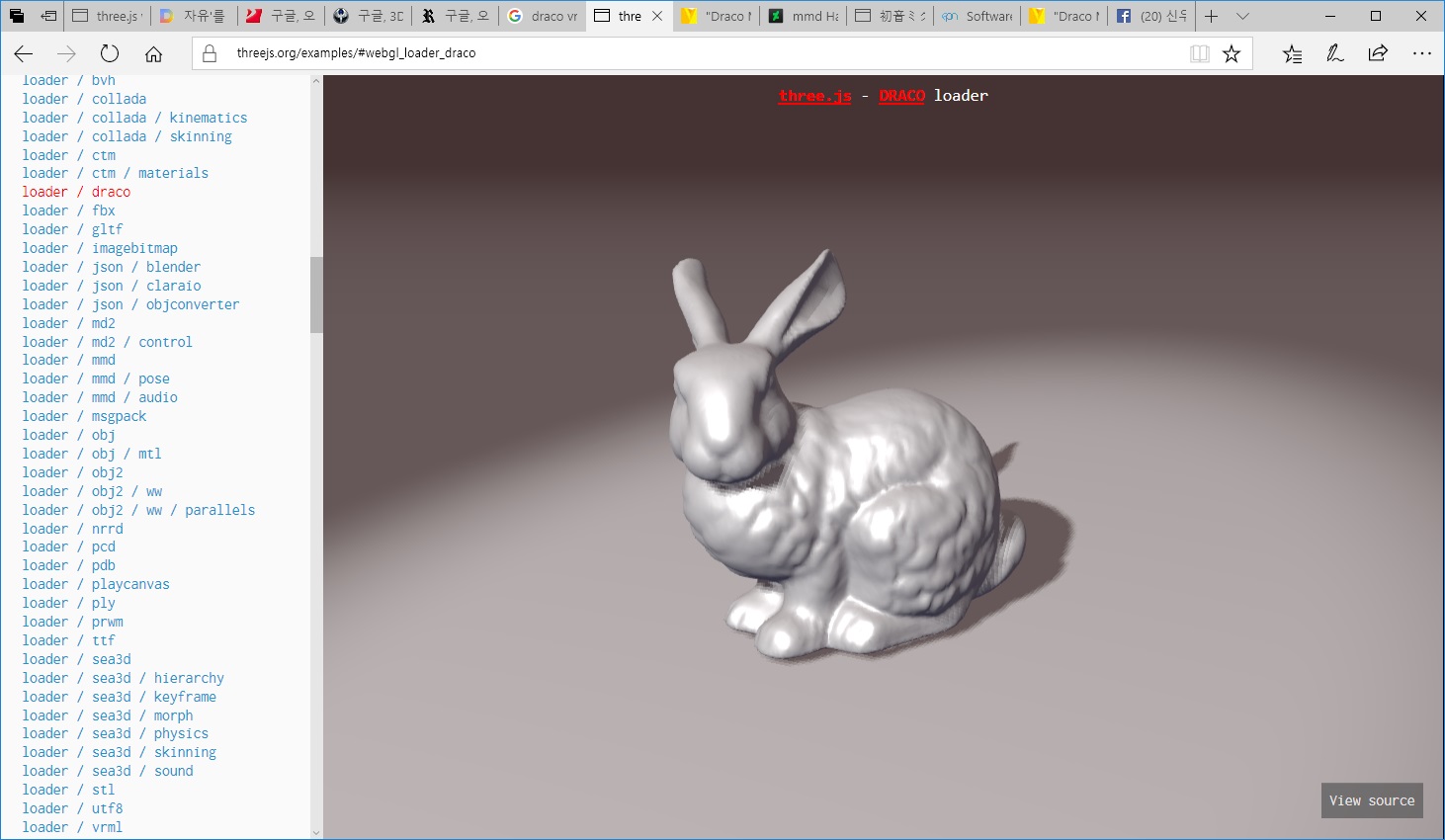
Task: Open the DRACO header link
Action: click(x=901, y=96)
